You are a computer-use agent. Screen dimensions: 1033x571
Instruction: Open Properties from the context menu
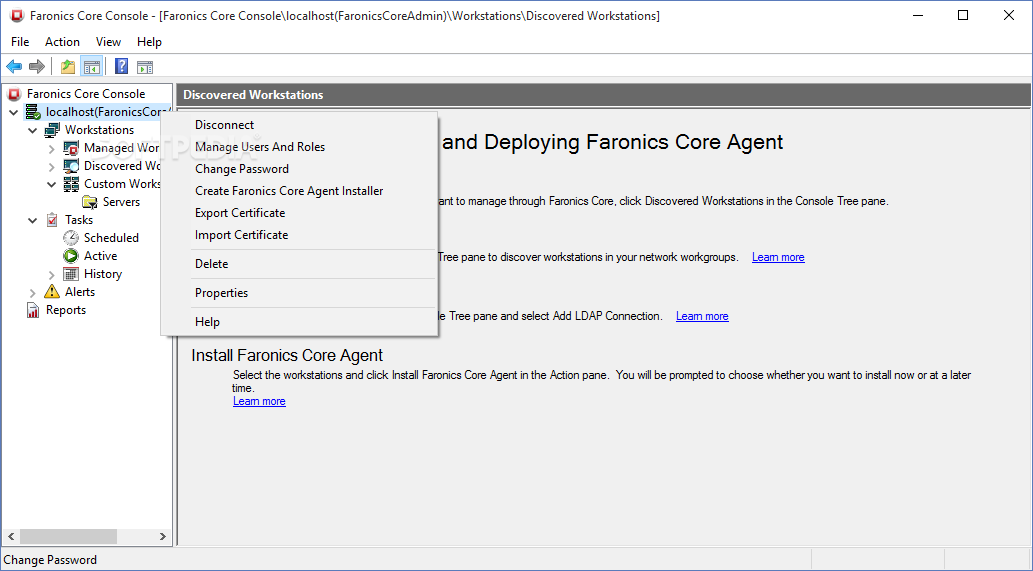[x=299, y=292]
